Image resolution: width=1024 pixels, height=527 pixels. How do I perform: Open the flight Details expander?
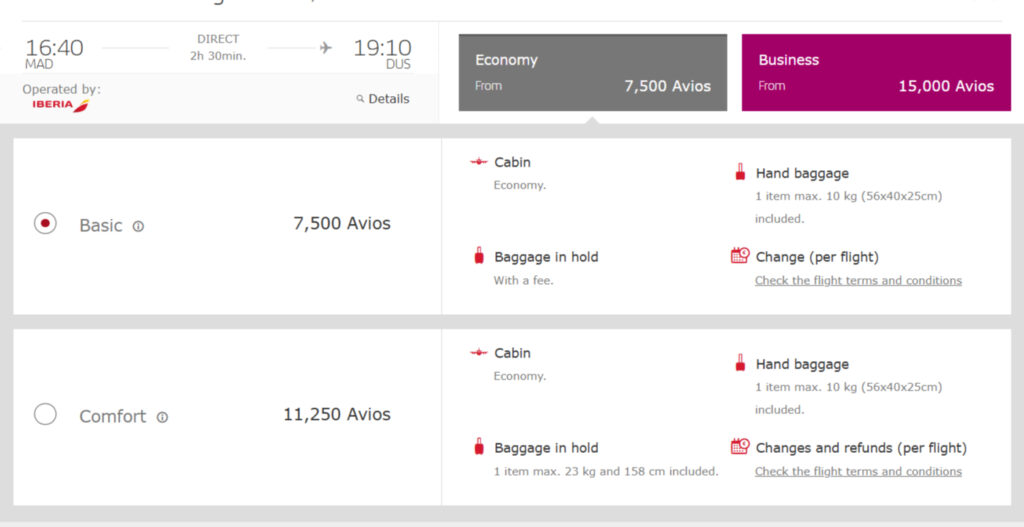coord(383,99)
